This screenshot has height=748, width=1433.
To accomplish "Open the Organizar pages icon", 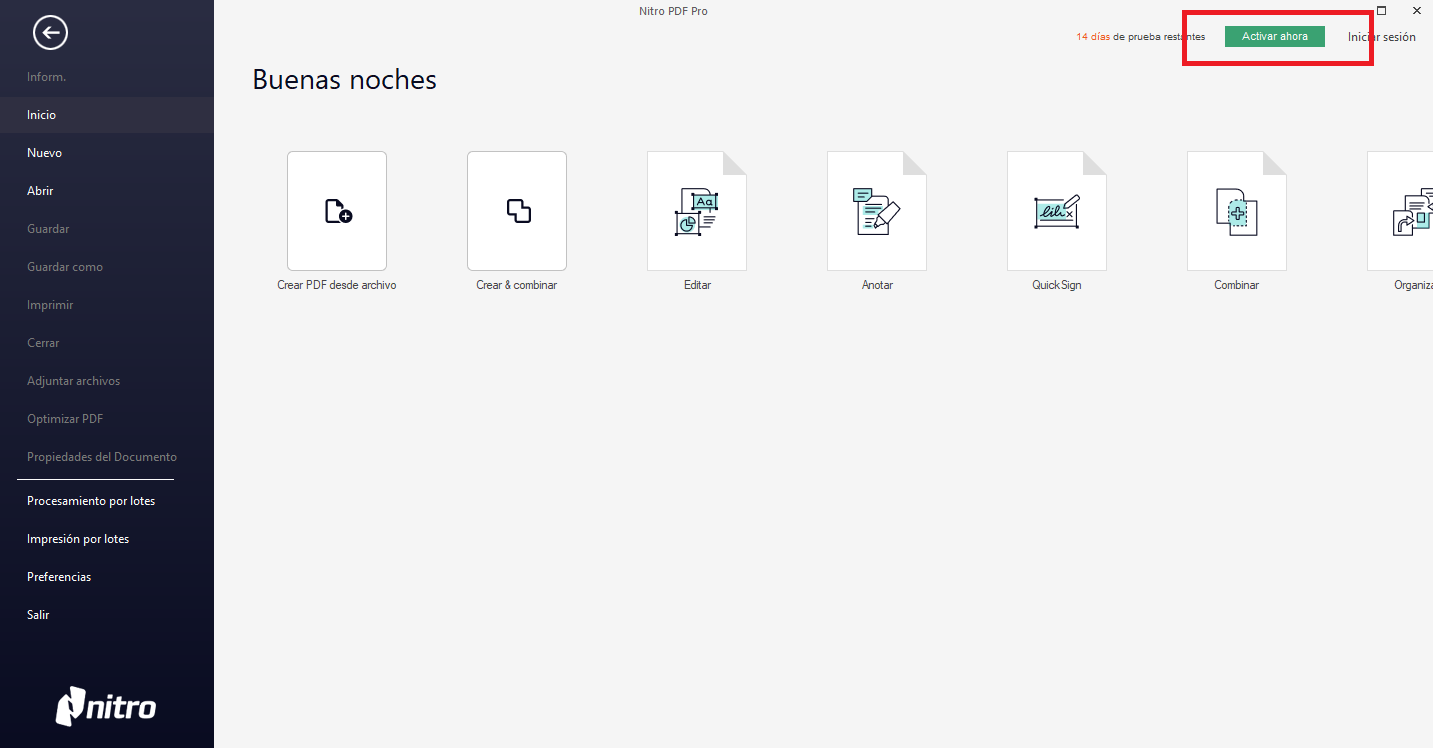I will pos(1410,211).
